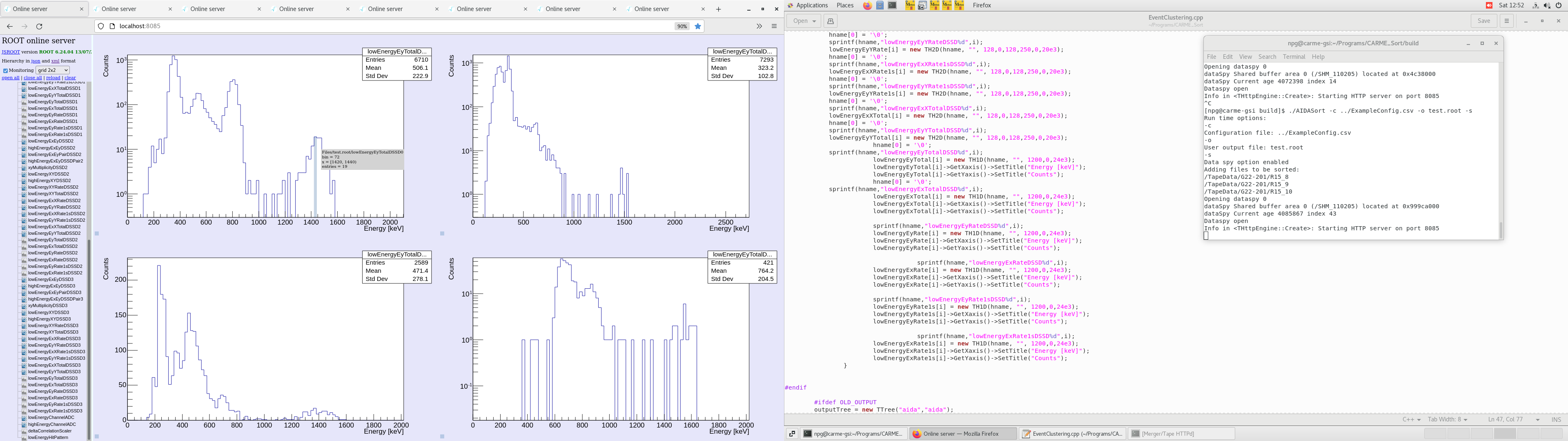1568x441 pixels.
Task: Launch the terminal from the top panel
Action: point(892,5)
